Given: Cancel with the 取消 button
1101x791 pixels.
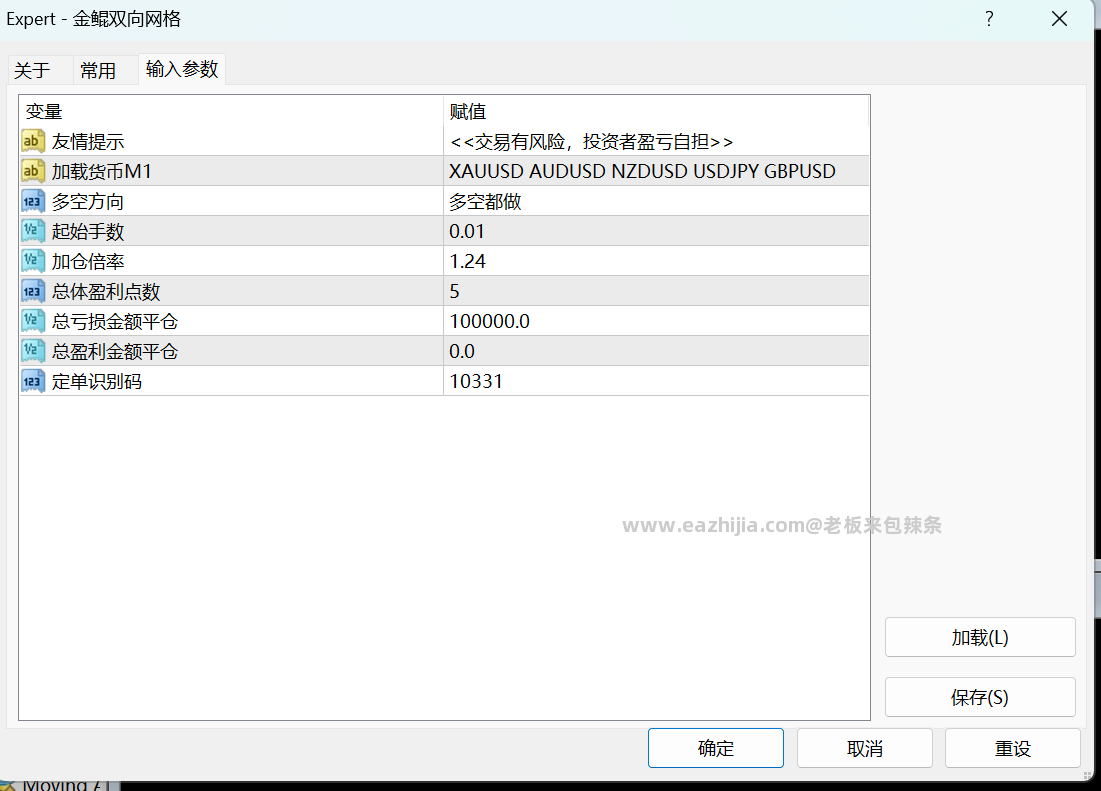Looking at the screenshot, I should point(864,748).
